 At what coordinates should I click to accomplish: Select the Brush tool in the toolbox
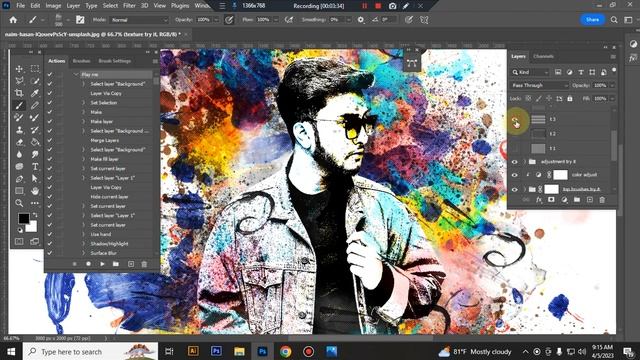pos(19,105)
